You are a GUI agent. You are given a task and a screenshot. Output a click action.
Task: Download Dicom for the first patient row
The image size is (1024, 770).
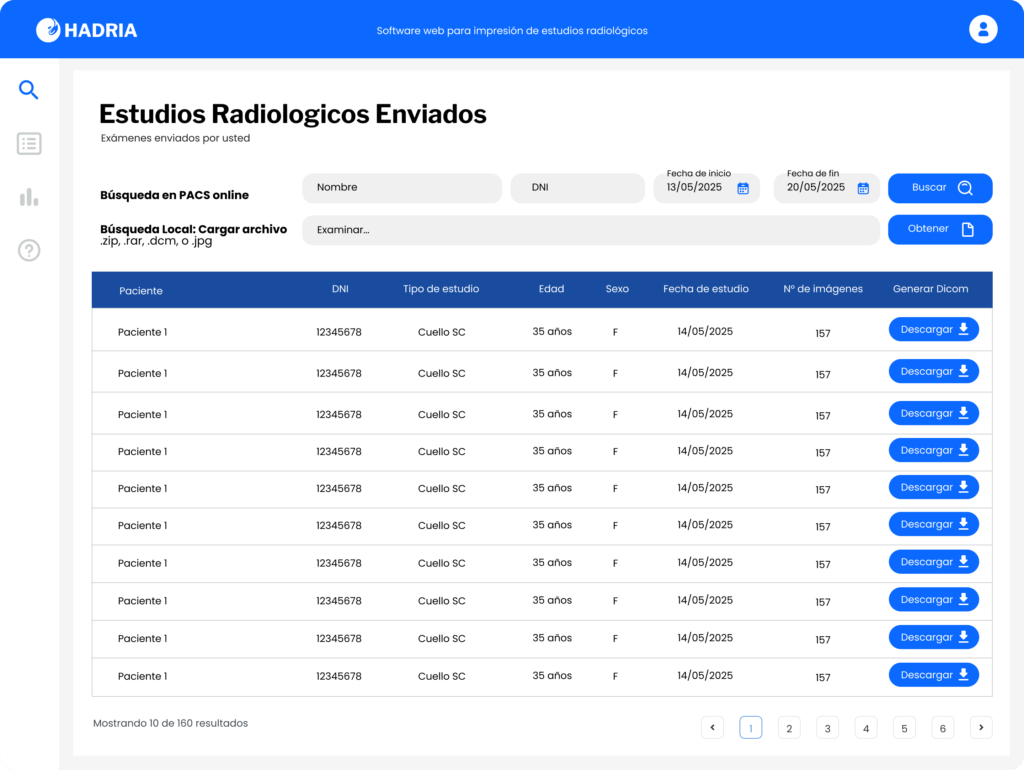pos(933,329)
